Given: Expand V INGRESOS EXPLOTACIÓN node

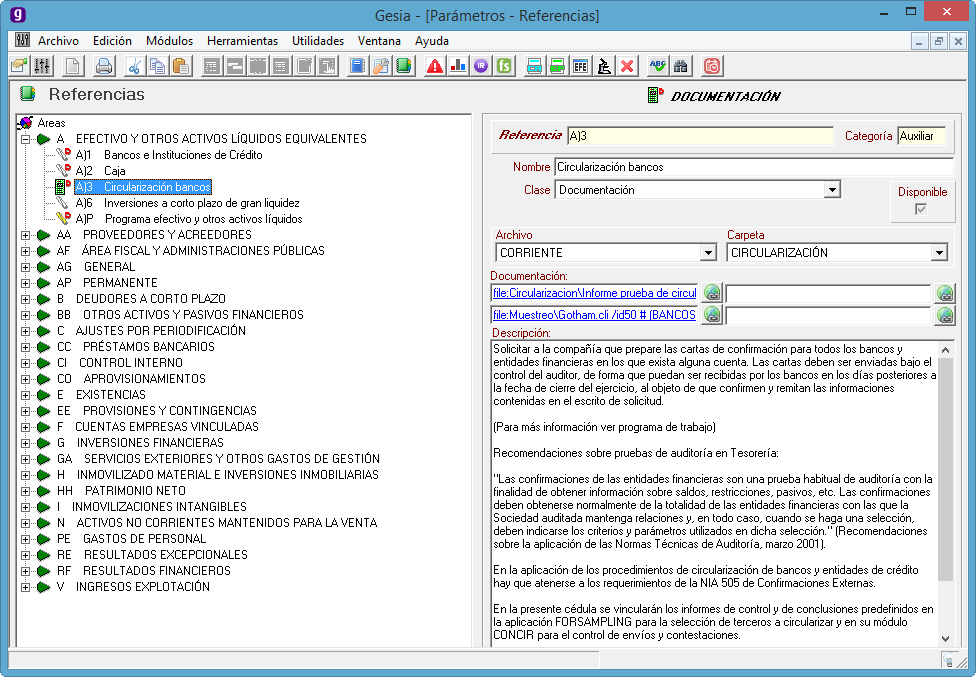Looking at the screenshot, I should 26,587.
